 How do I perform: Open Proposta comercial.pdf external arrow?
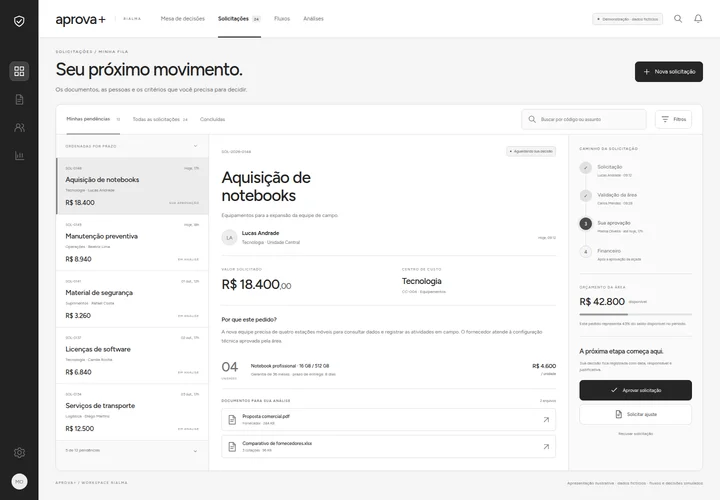point(546,420)
